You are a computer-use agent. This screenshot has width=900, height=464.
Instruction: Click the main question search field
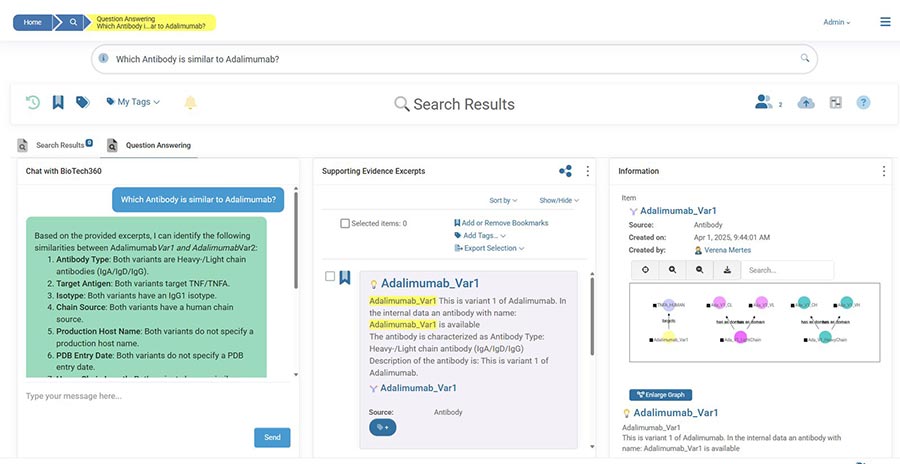coord(454,59)
